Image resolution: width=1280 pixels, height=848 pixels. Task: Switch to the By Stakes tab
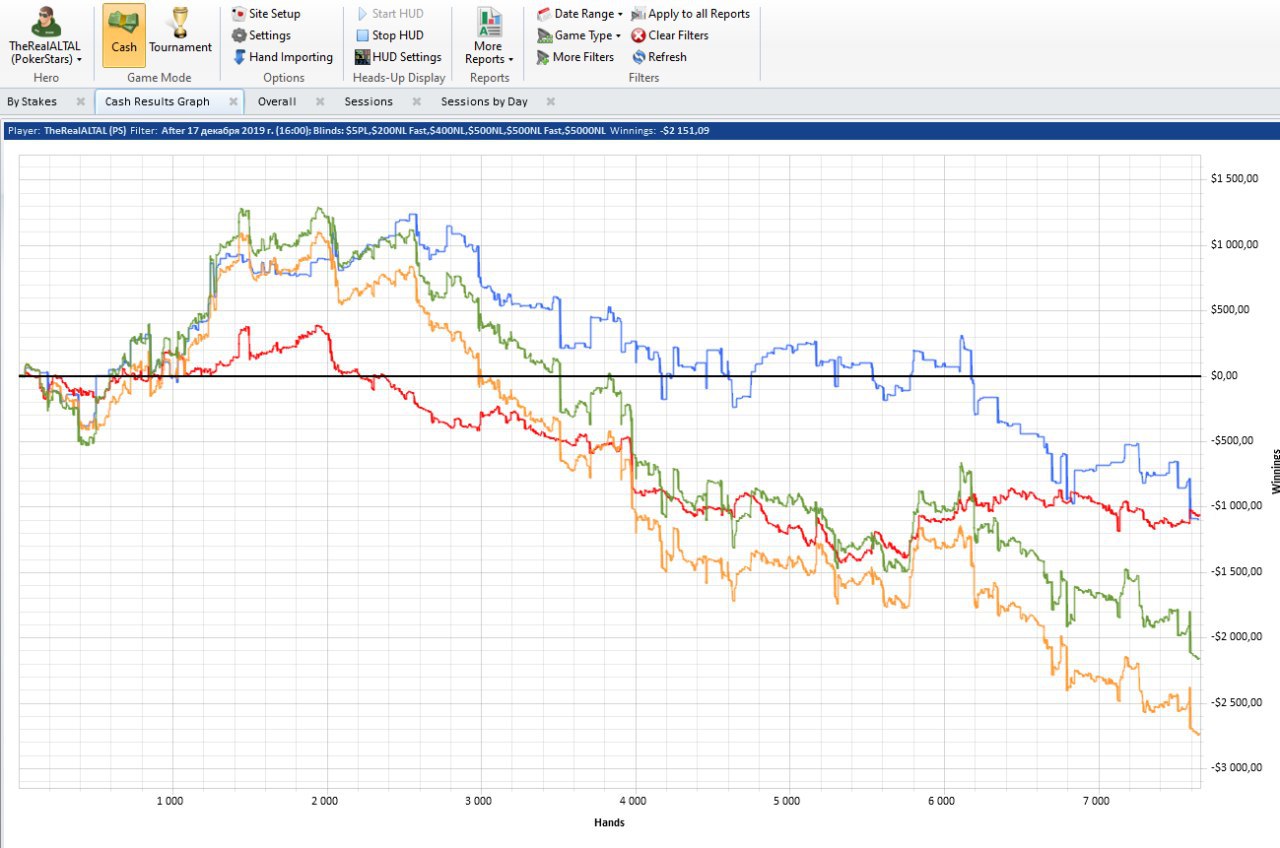[32, 101]
